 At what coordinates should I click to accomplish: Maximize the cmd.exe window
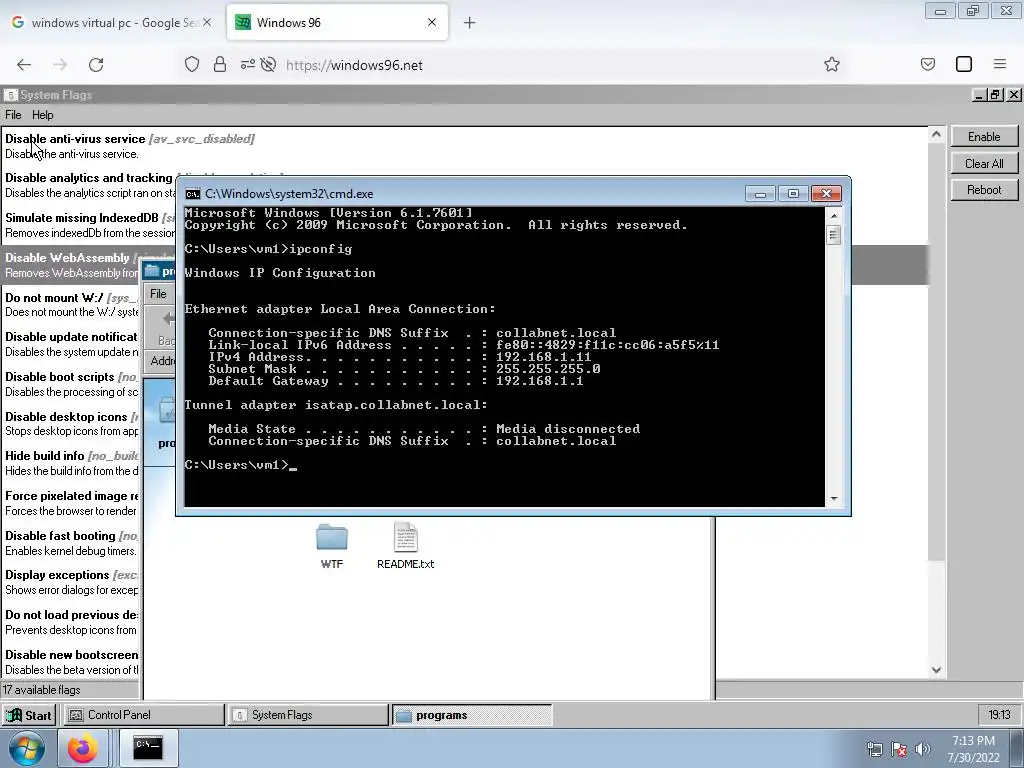click(793, 194)
